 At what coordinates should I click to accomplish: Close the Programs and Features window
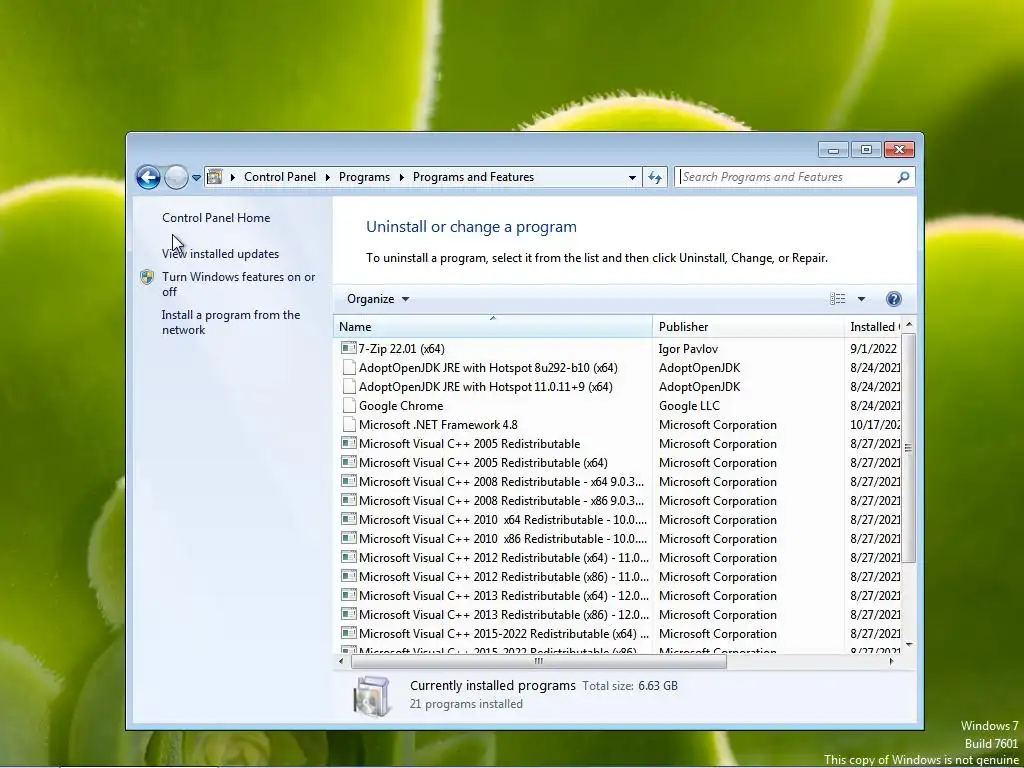coord(899,150)
